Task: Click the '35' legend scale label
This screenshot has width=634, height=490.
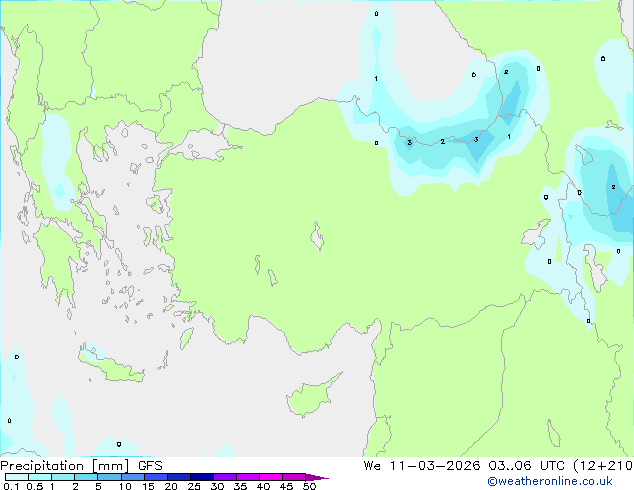Action: click(240, 486)
